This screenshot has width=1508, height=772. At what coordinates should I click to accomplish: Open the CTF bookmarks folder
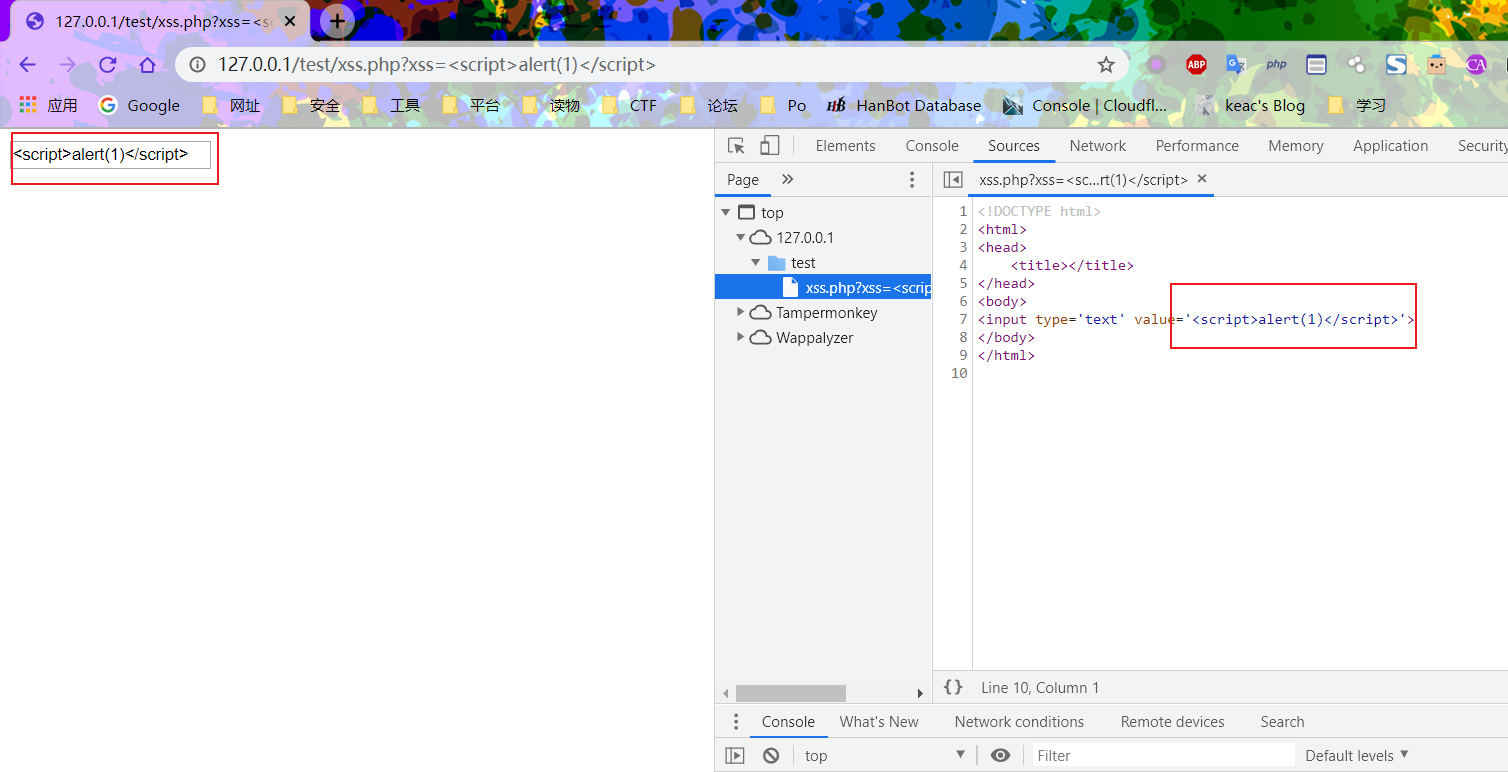[628, 105]
